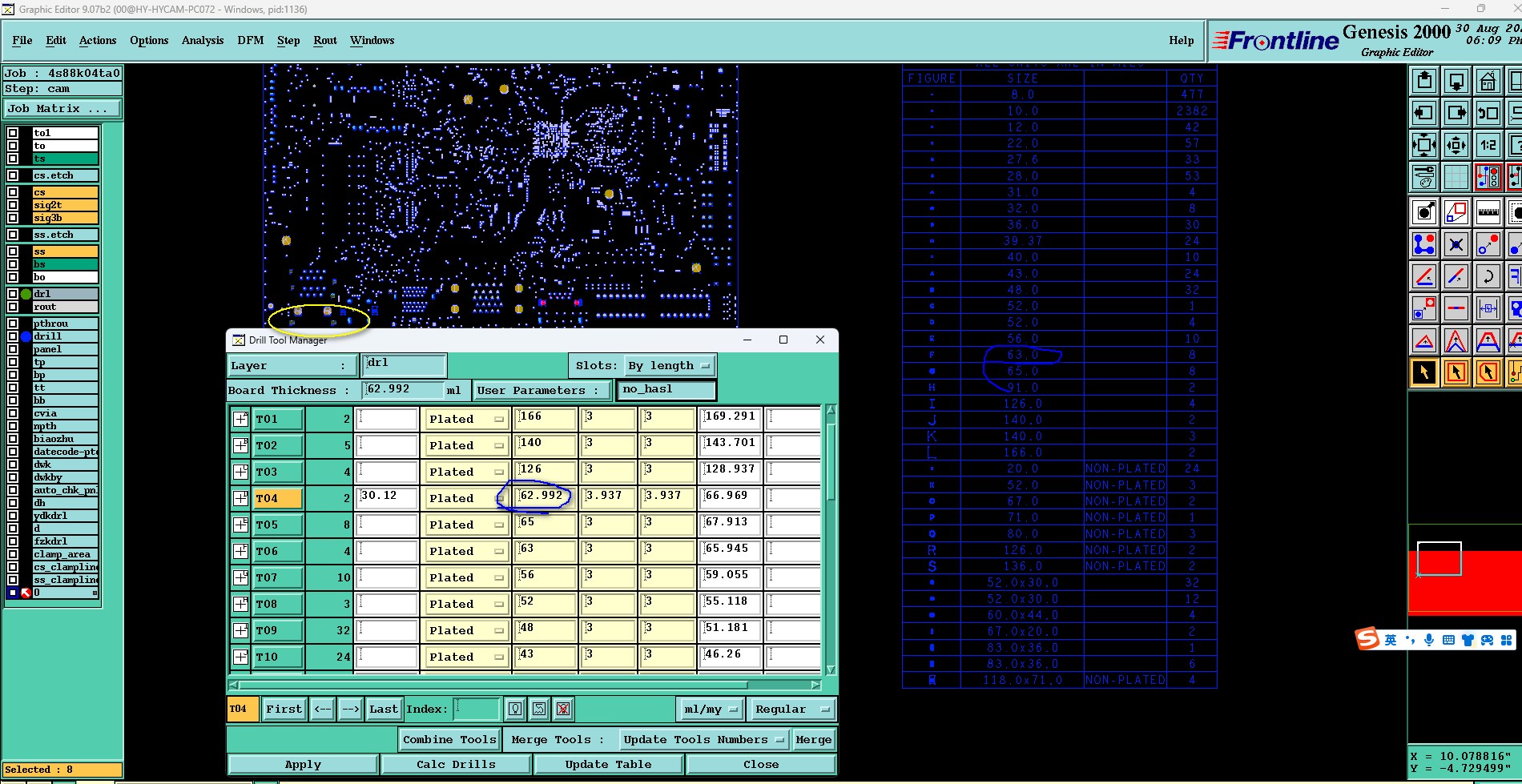The image size is (1522, 784).
Task: Click the pan left arrow icon
Action: point(1424,113)
